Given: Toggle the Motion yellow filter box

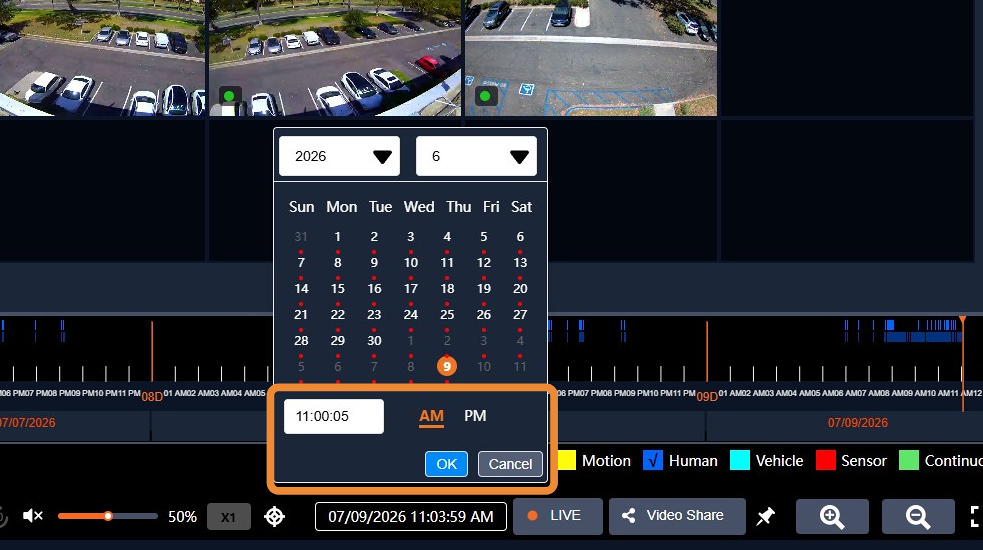Looking at the screenshot, I should click(x=565, y=460).
